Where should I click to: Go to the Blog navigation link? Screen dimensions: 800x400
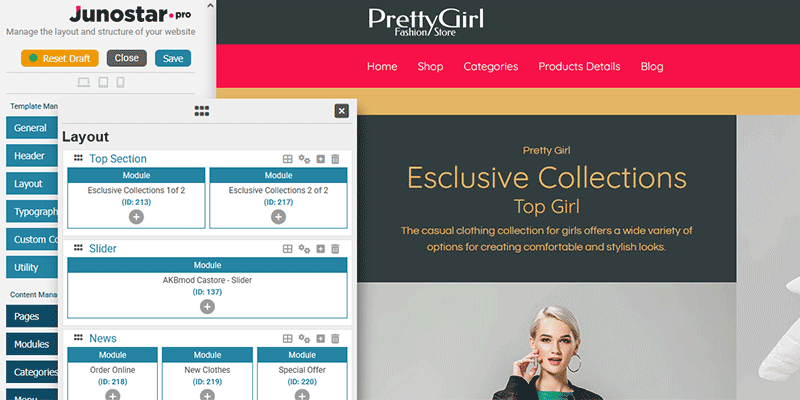pyautogui.click(x=652, y=67)
